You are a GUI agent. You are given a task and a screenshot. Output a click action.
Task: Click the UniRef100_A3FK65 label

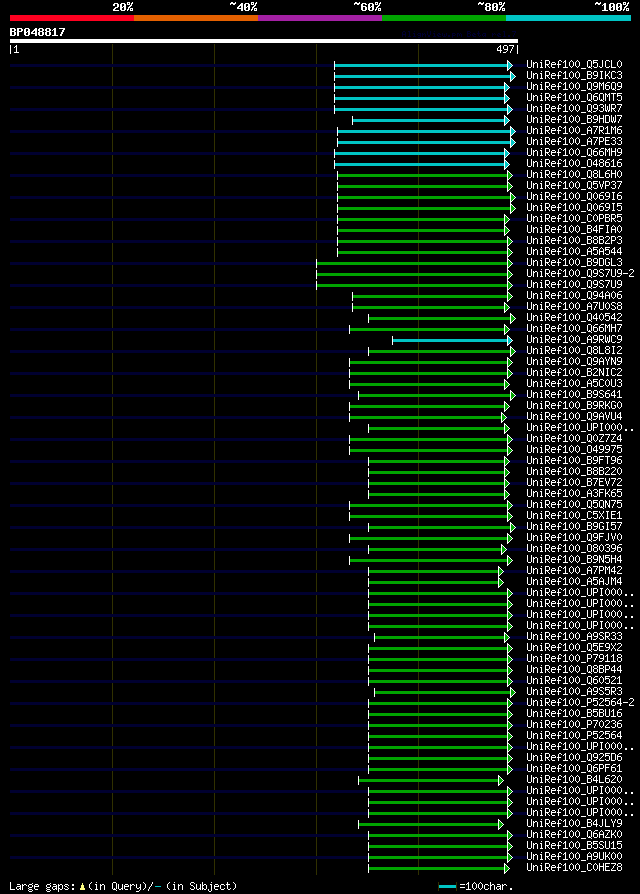coord(574,494)
